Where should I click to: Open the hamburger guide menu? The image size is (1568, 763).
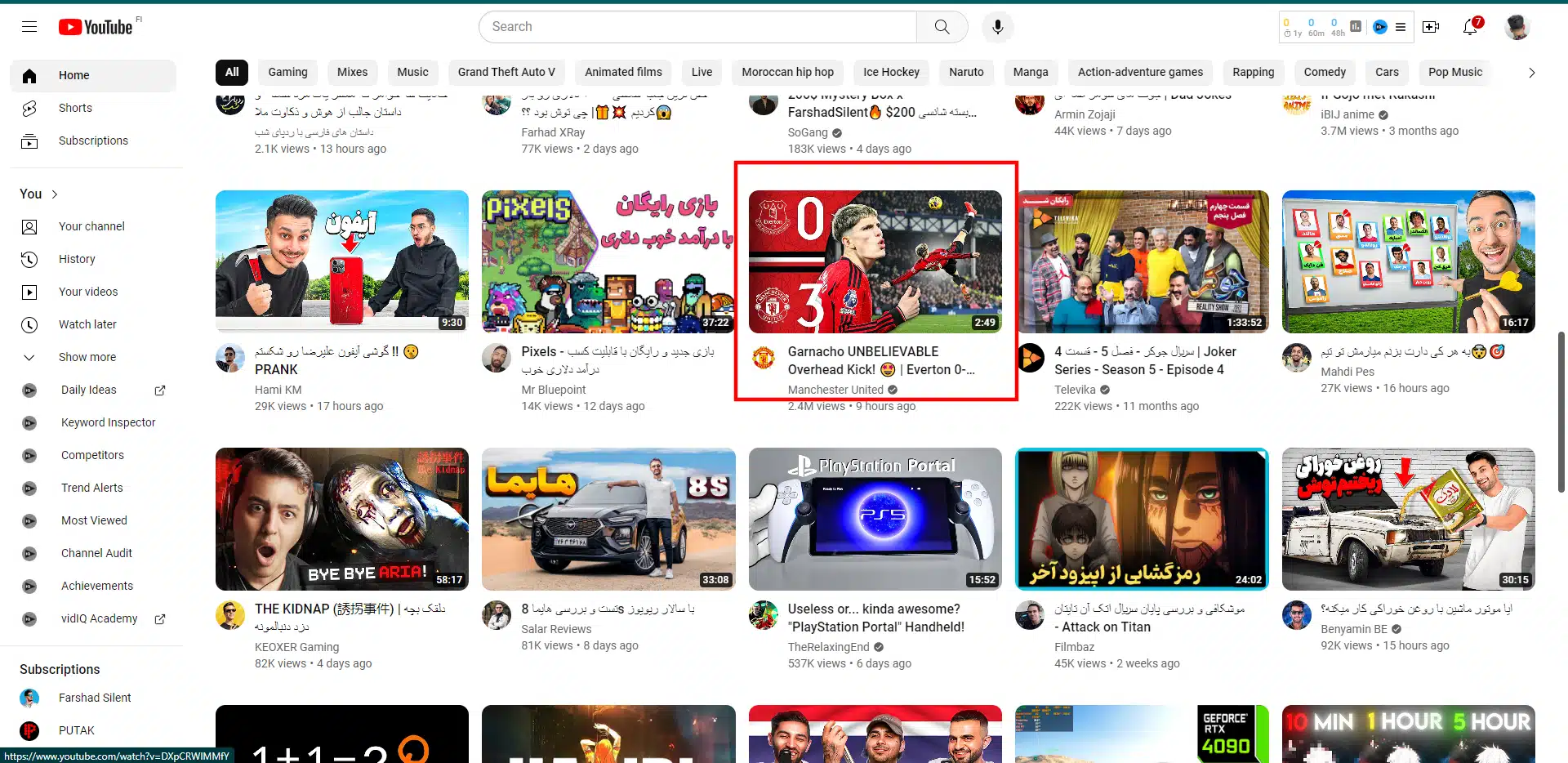tap(29, 27)
